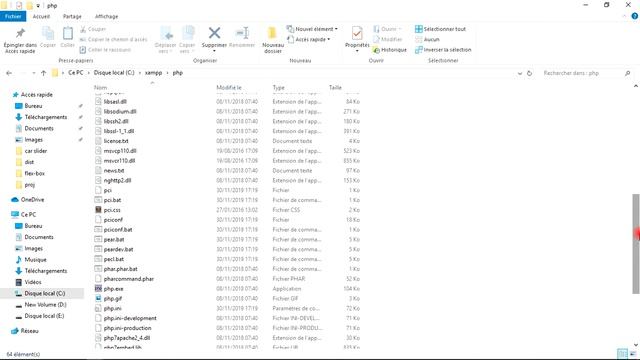
Task: Open the address bar history dropdown
Action: [520, 73]
